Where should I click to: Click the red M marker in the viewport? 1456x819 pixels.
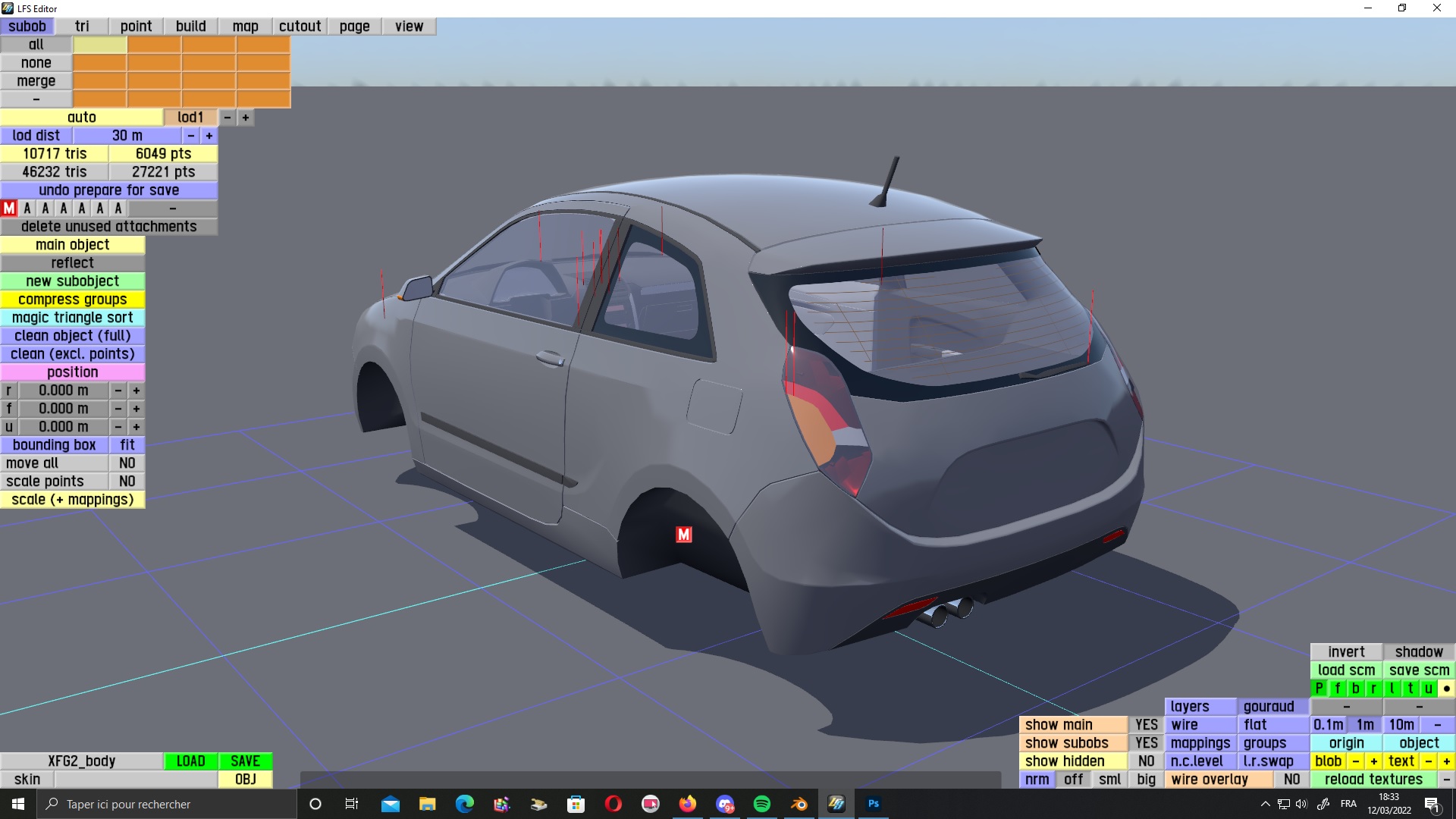(x=683, y=535)
